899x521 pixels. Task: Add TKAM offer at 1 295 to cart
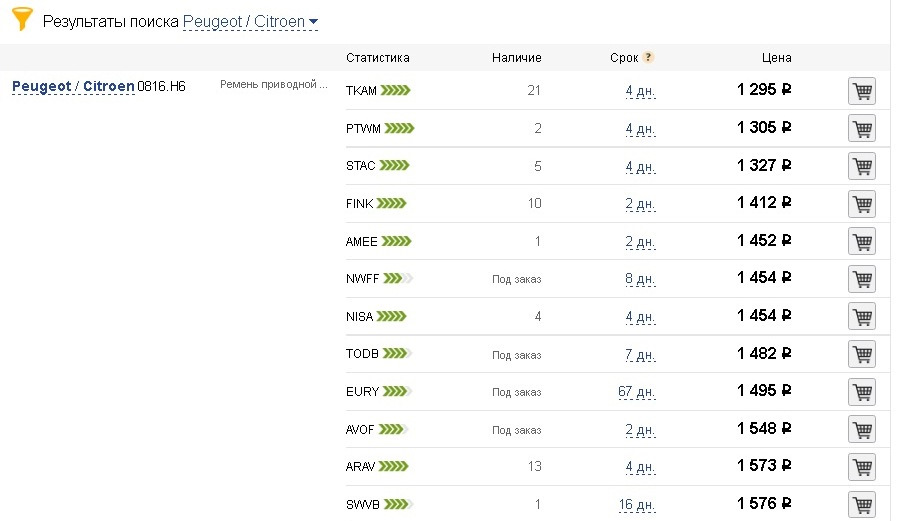click(x=862, y=91)
